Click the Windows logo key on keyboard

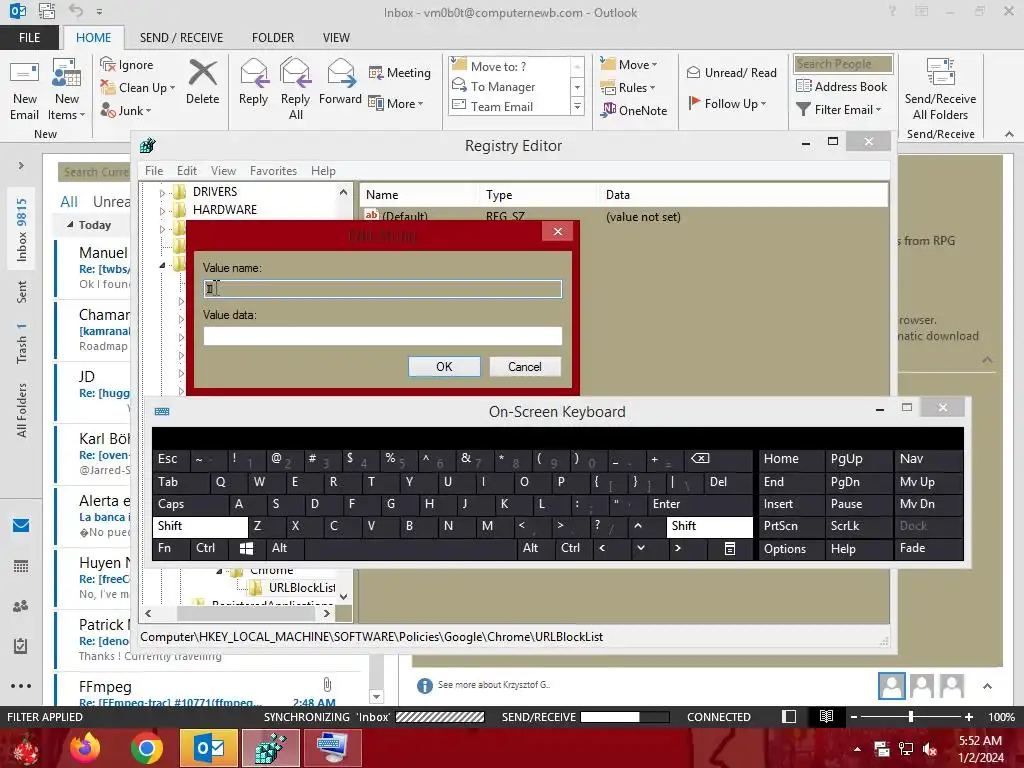click(x=246, y=549)
